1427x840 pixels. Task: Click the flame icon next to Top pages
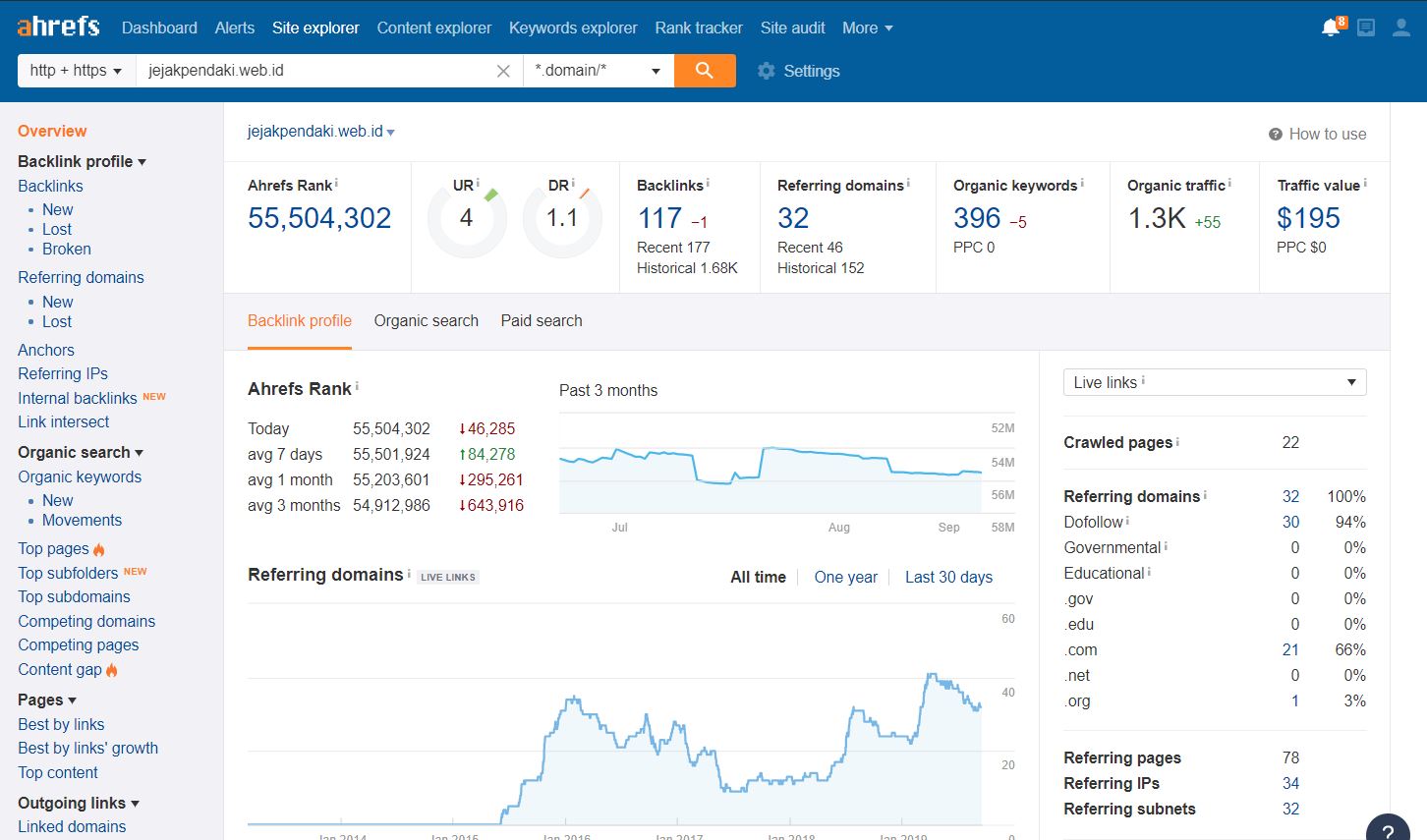pos(99,549)
